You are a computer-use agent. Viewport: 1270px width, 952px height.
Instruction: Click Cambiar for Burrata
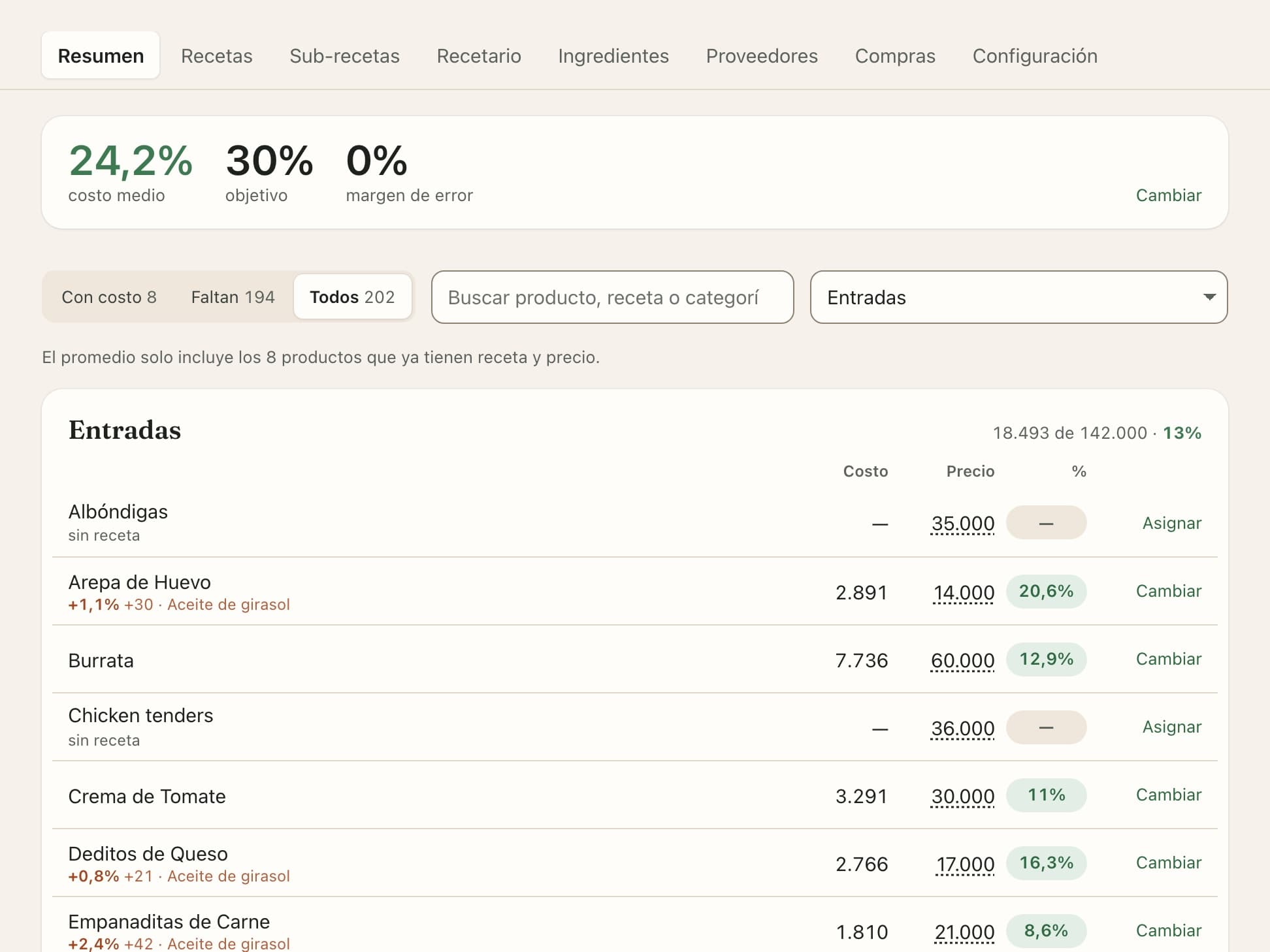[x=1169, y=659]
